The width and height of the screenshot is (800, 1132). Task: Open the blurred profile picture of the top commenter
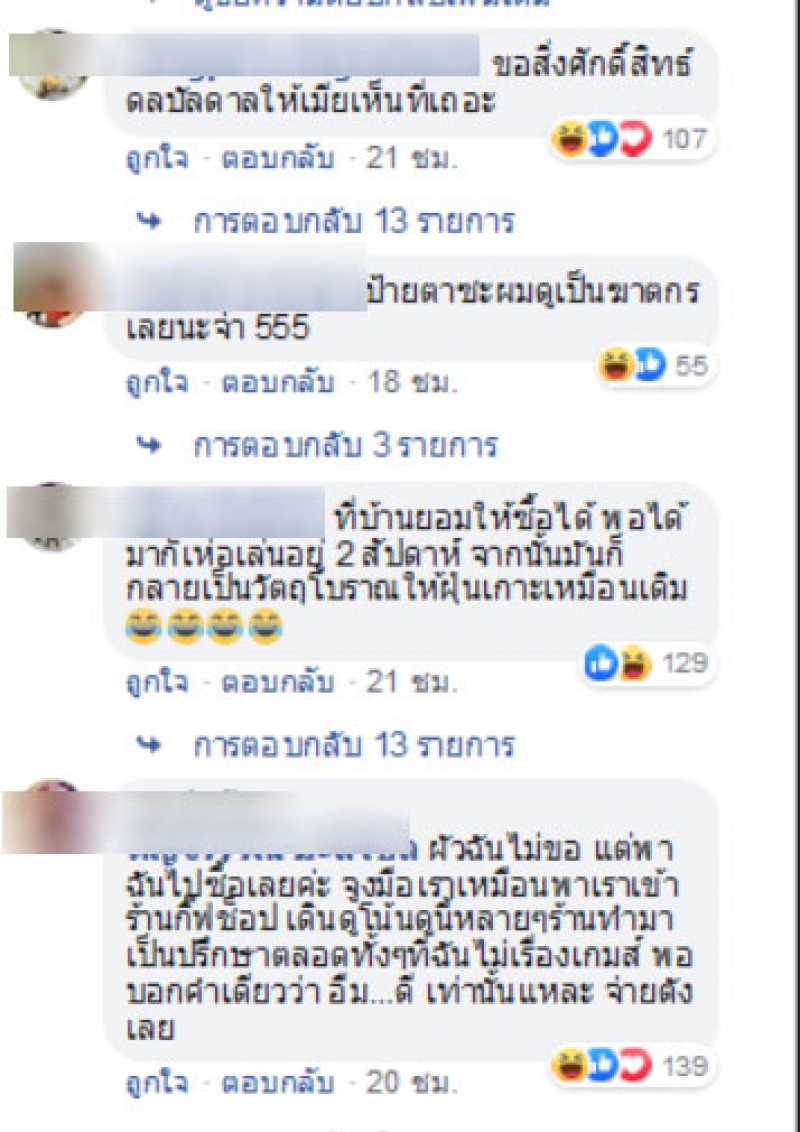pos(51,65)
